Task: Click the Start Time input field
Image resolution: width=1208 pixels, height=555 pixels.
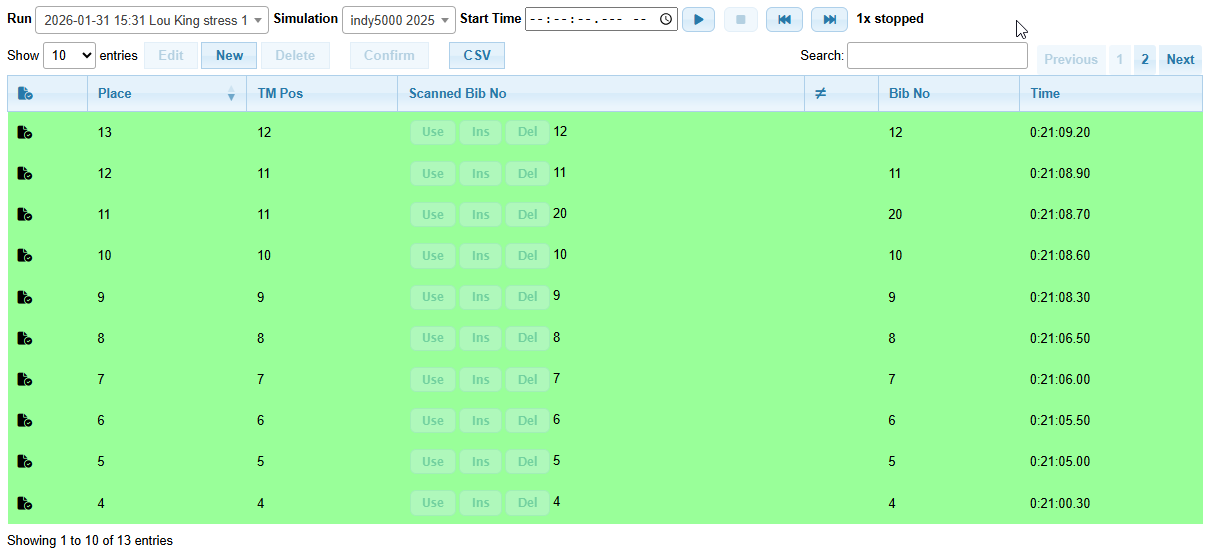Action: pyautogui.click(x=601, y=19)
